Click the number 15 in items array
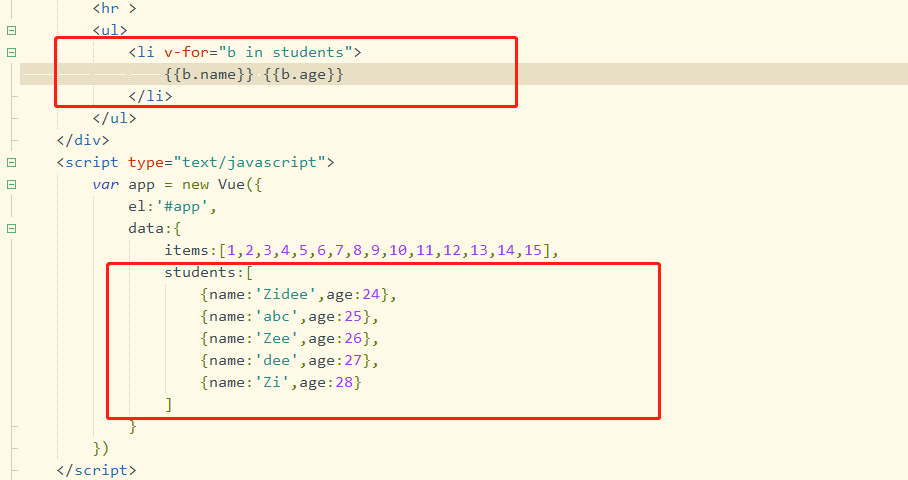 (533, 251)
